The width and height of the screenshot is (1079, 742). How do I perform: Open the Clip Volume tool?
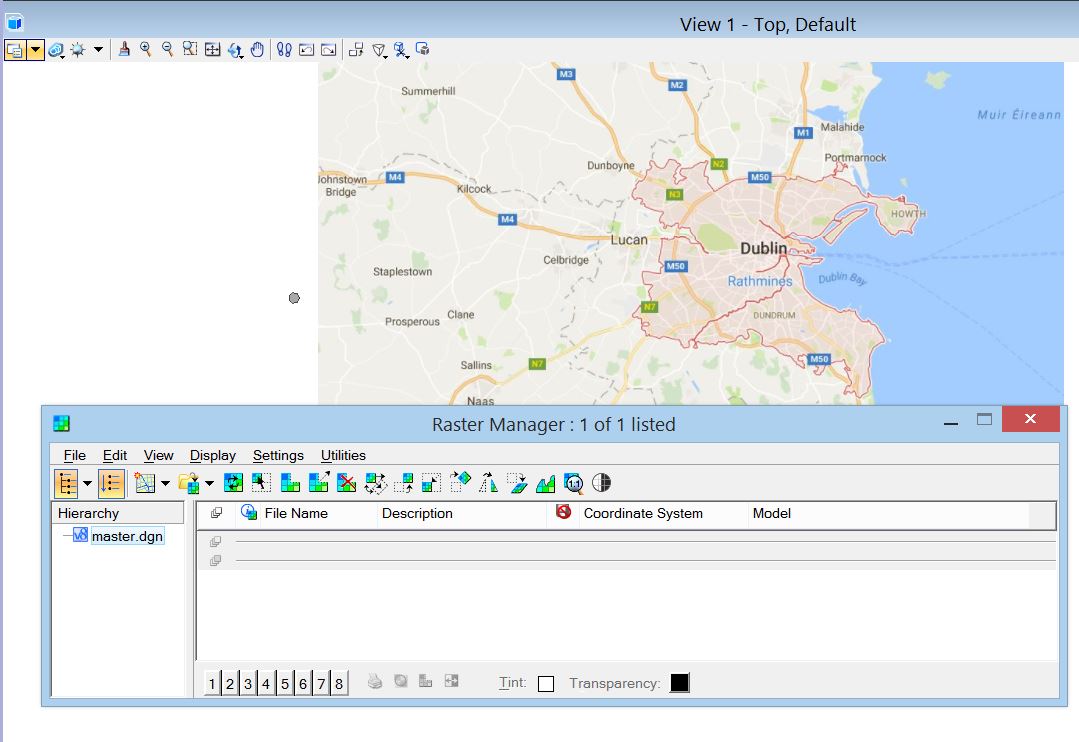point(379,50)
